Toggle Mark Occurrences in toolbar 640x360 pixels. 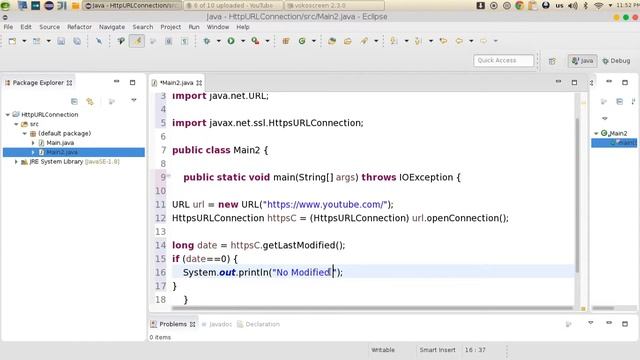137,41
